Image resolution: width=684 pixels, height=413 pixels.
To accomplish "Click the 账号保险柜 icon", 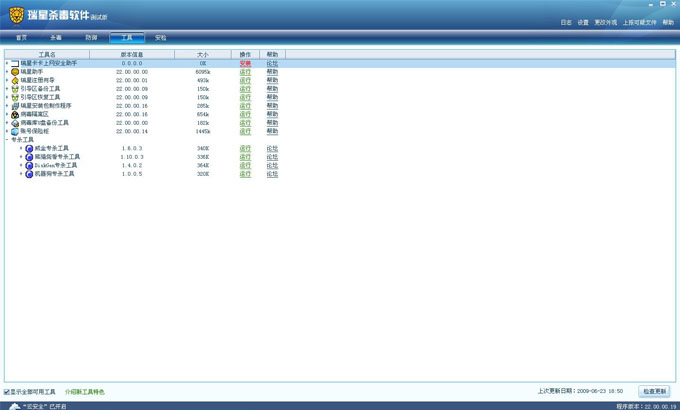I will tap(15, 131).
